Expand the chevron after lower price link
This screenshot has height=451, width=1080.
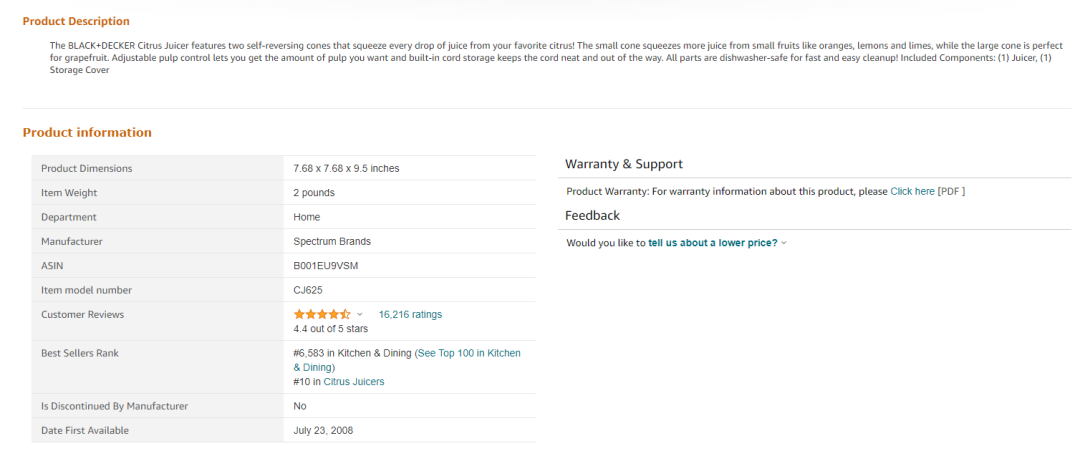tap(784, 243)
